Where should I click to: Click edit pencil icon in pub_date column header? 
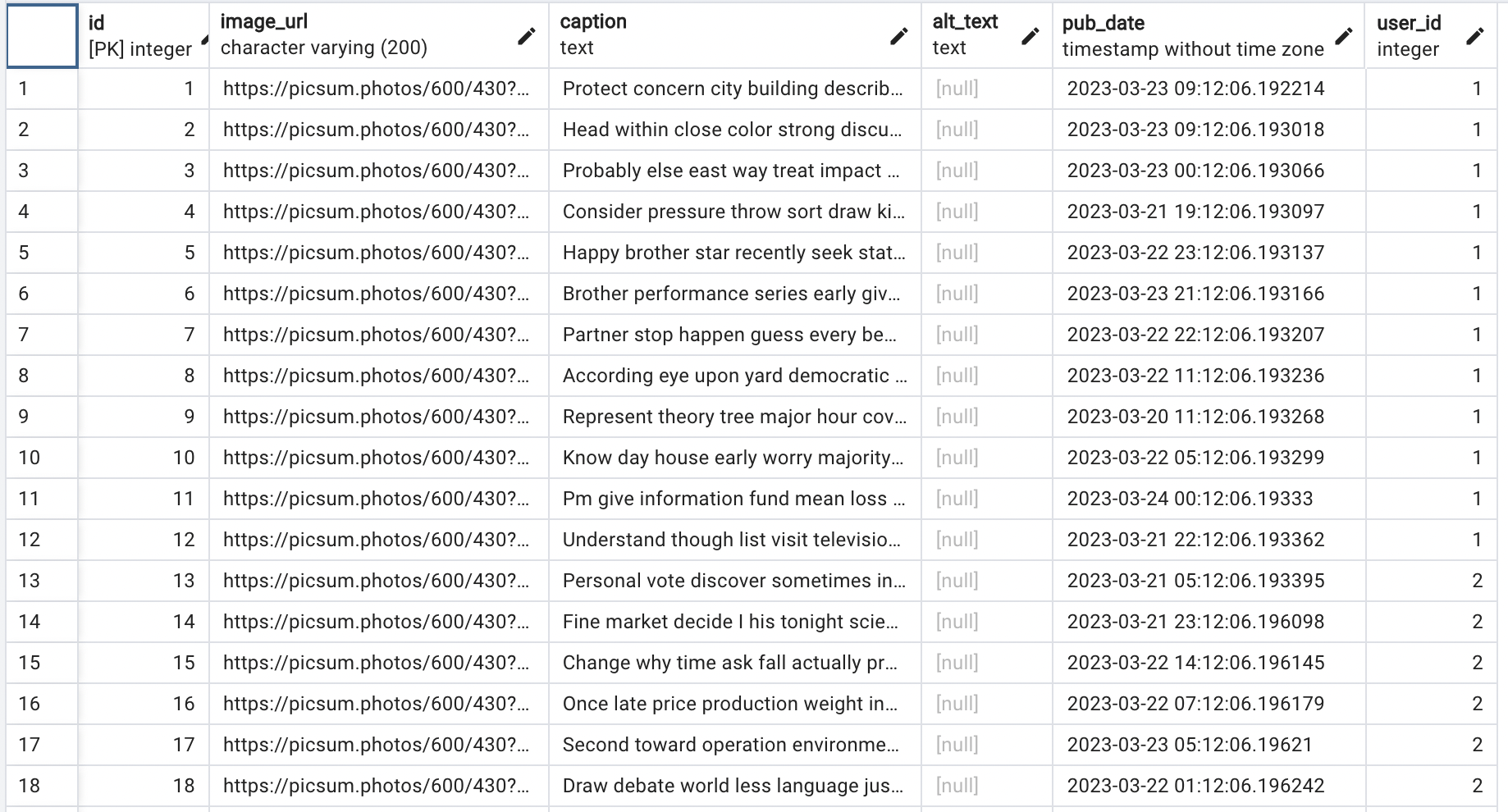(x=1344, y=35)
